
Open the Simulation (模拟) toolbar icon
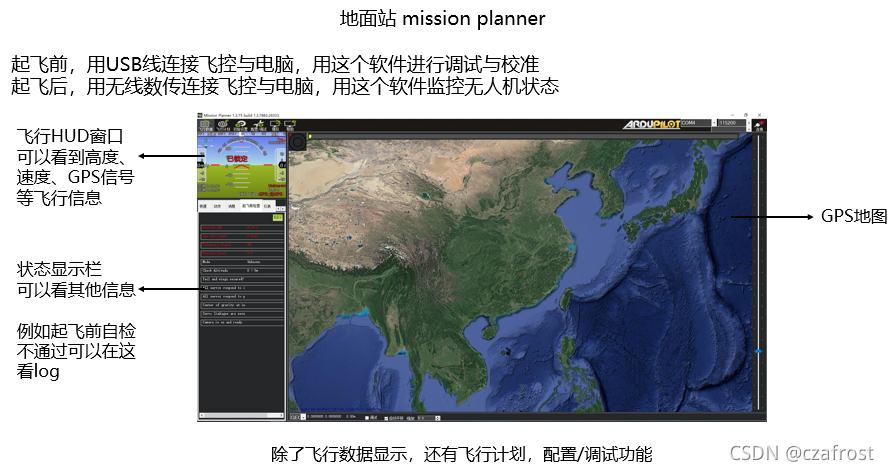(275, 125)
